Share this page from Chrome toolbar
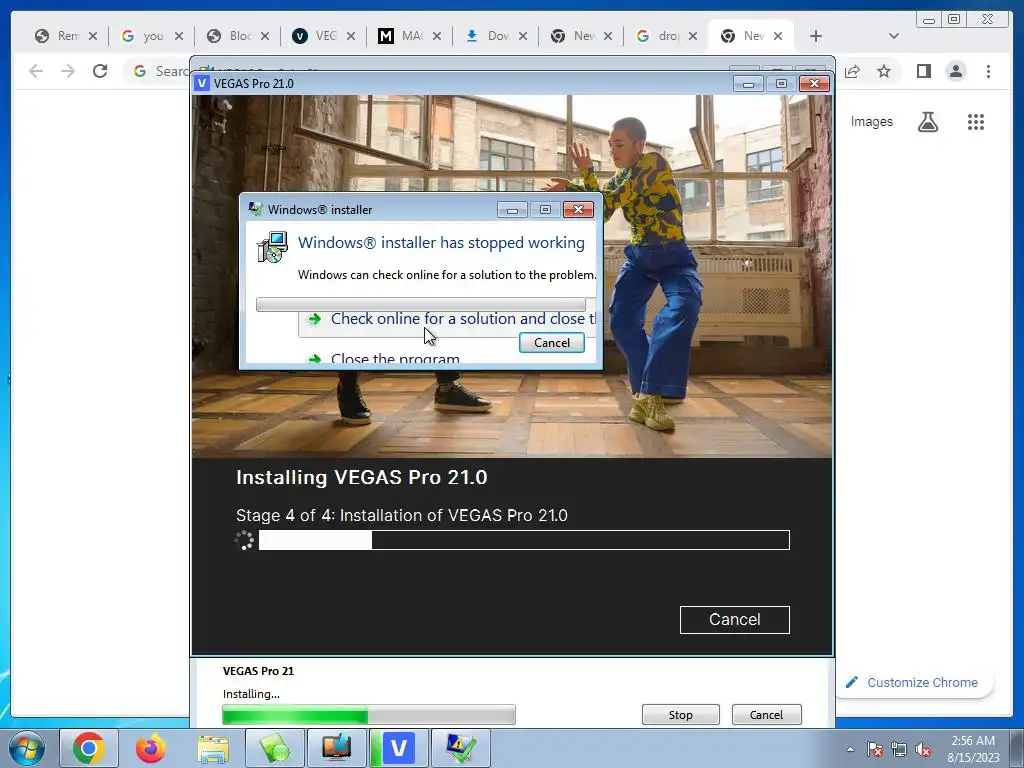The image size is (1024, 768). tap(852, 71)
